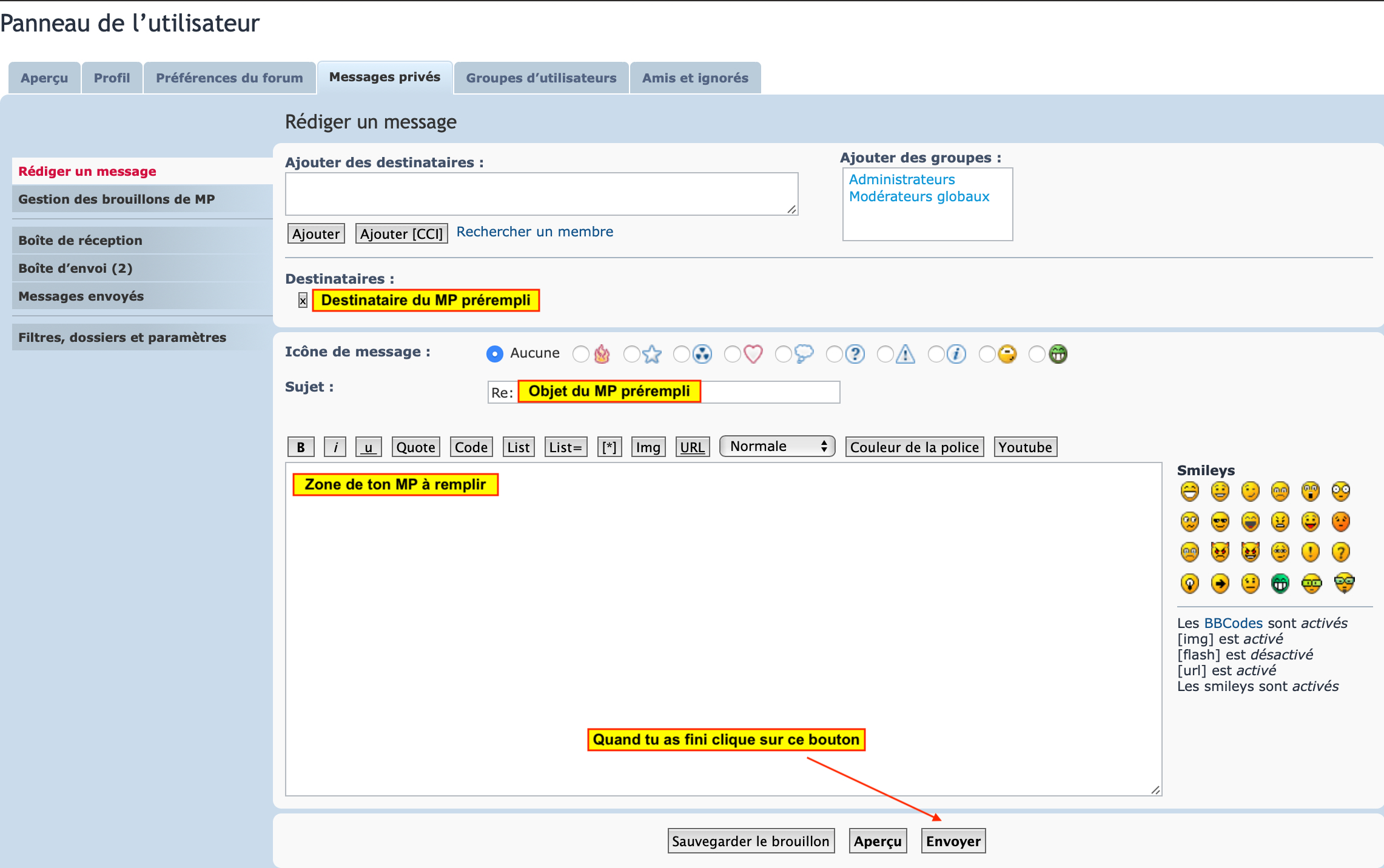
Task: Insert the sunglasses cool smiley
Action: 1220,521
